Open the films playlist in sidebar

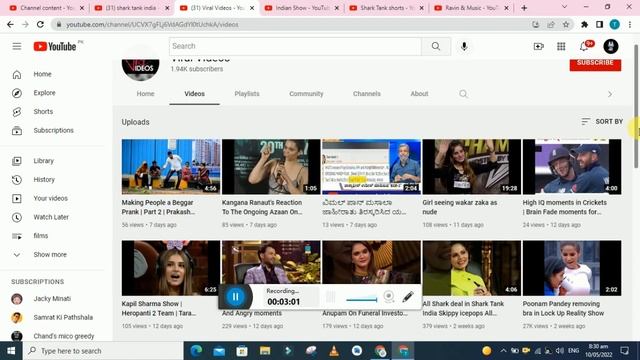click(x=41, y=236)
